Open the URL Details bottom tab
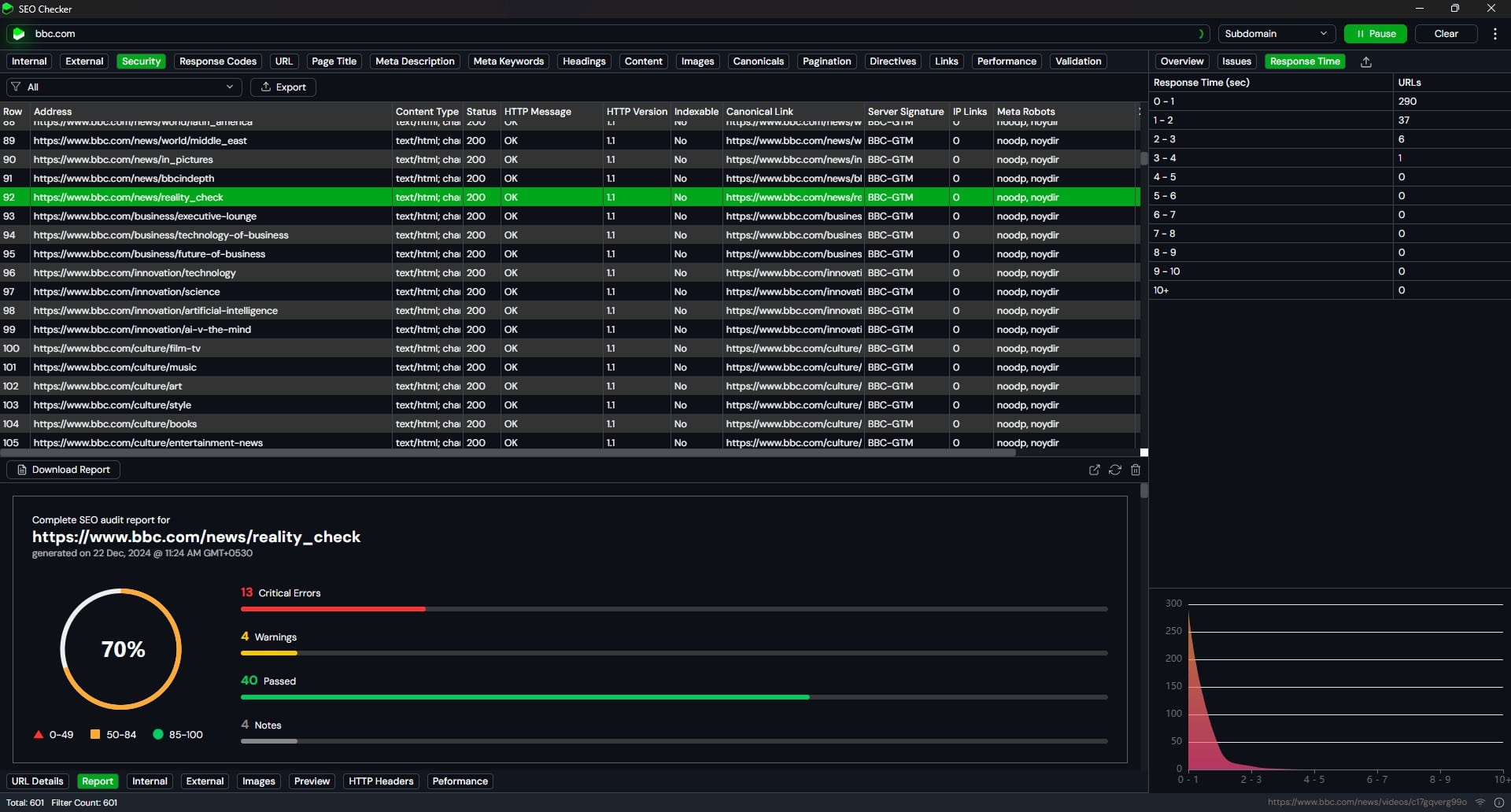Viewport: 1511px width, 812px height. 37,781
